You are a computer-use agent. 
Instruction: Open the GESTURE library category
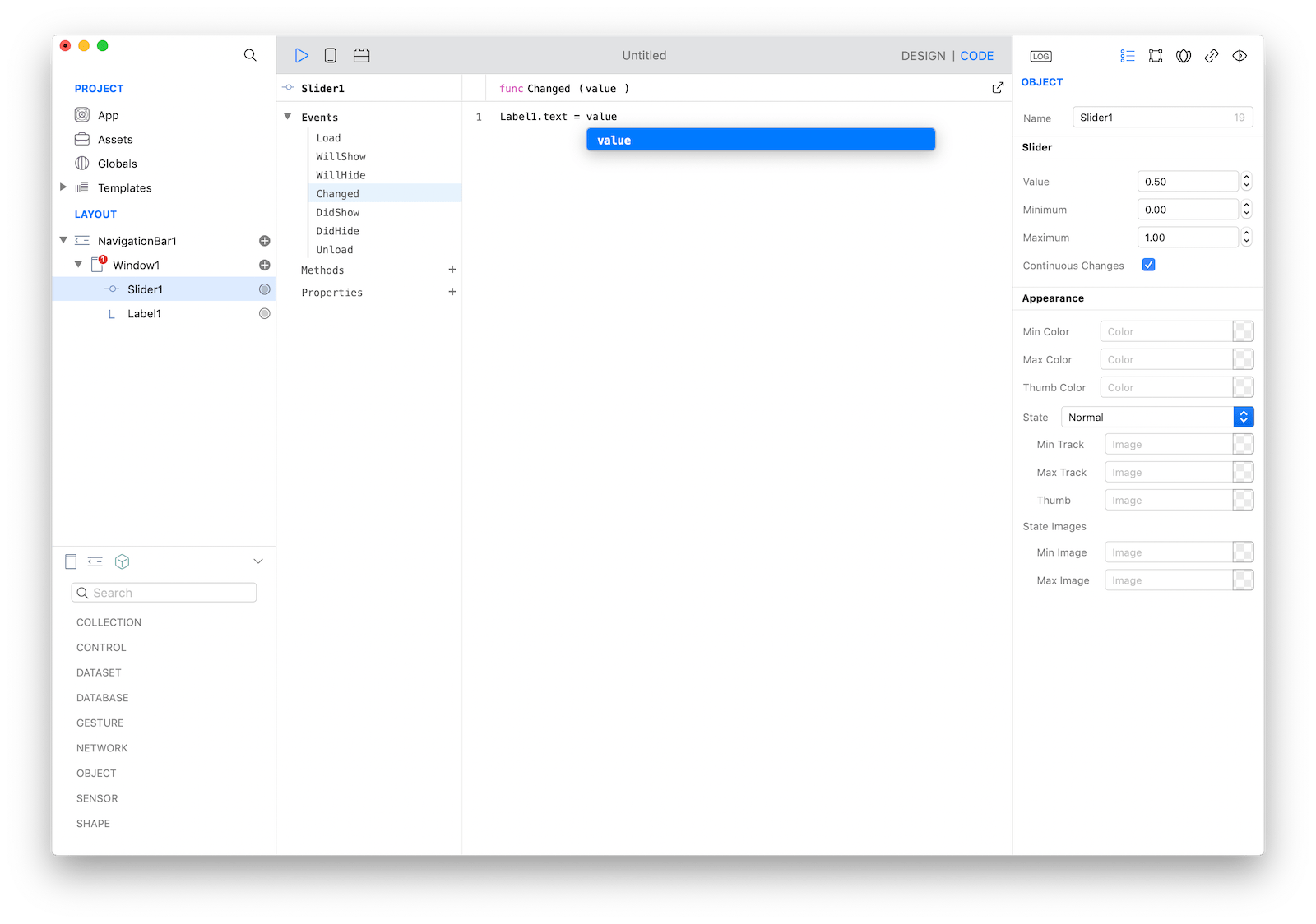pos(100,723)
